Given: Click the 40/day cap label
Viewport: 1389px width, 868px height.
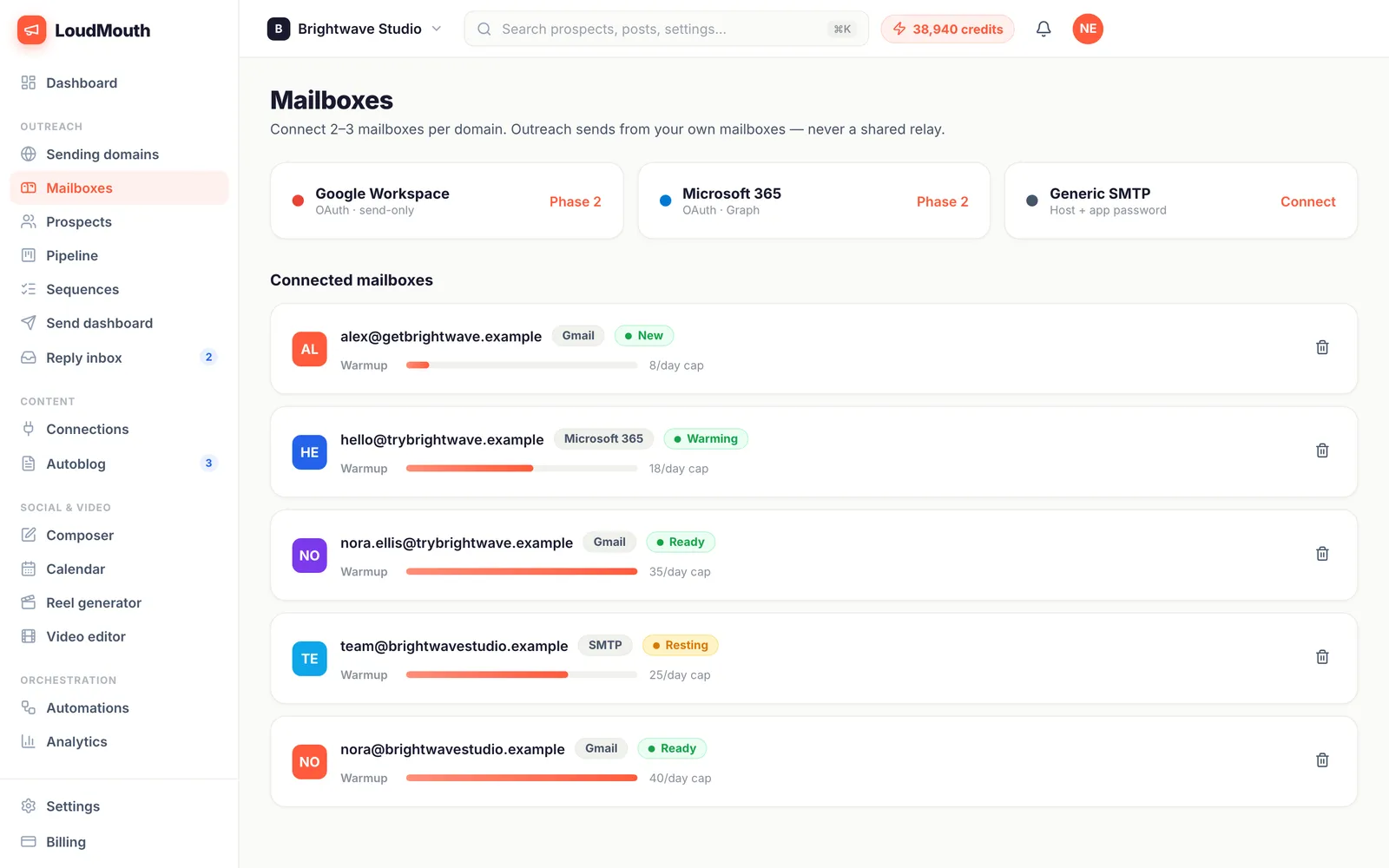Looking at the screenshot, I should pyautogui.click(x=680, y=779).
